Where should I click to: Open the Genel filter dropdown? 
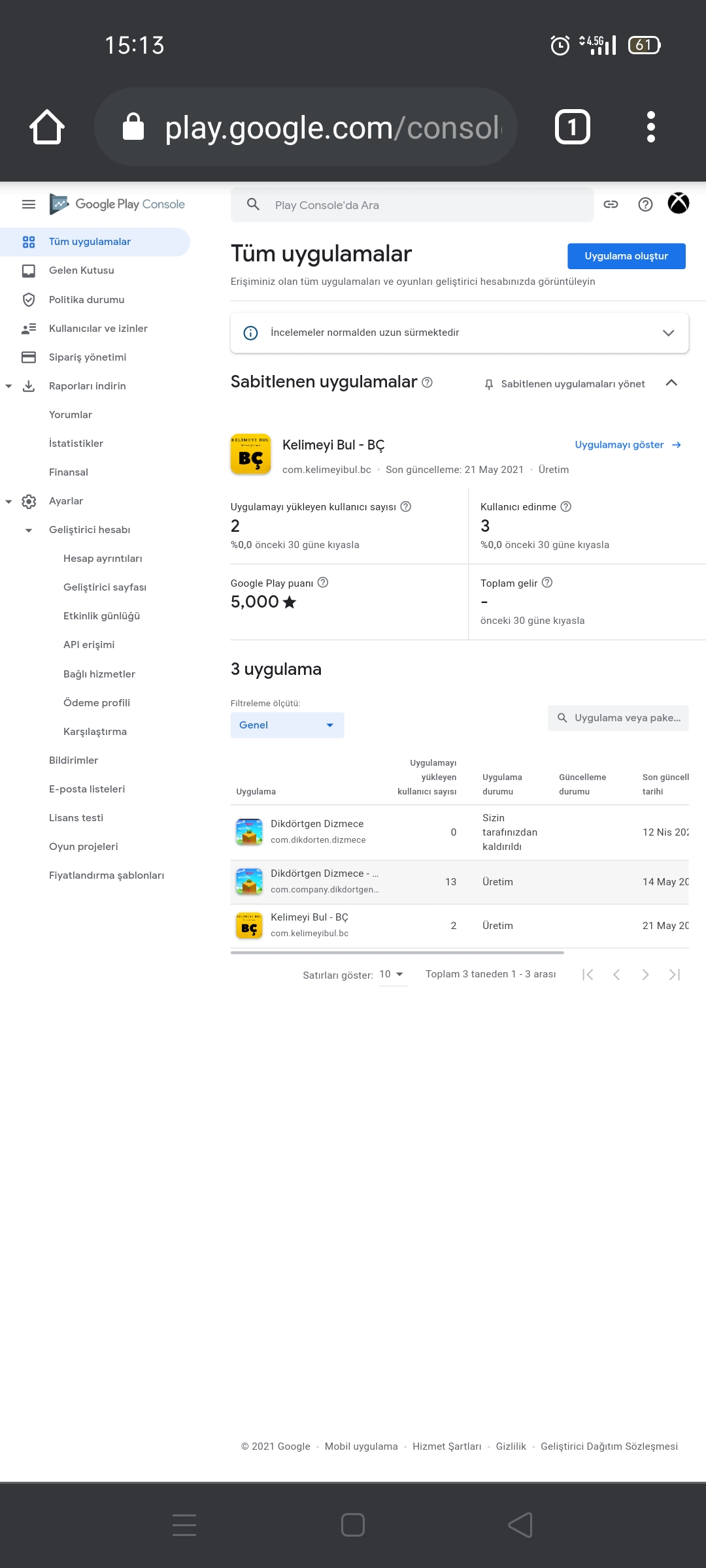[x=288, y=725]
